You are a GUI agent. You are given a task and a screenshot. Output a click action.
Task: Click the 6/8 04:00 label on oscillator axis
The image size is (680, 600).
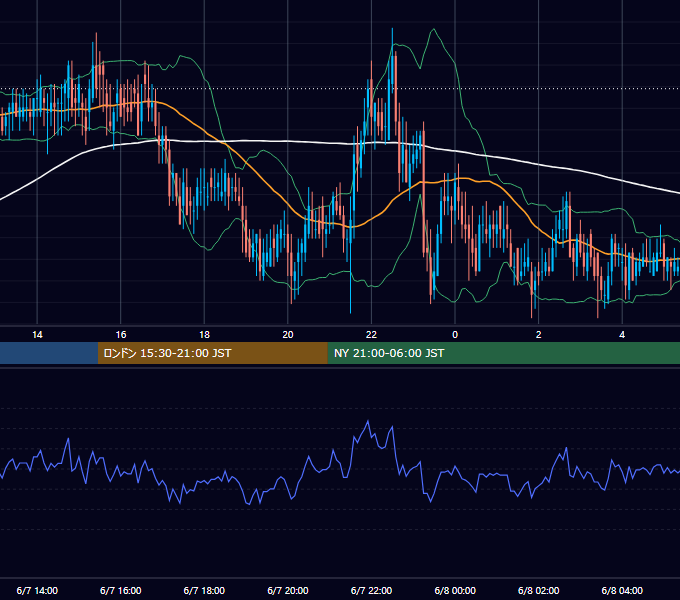click(x=622, y=590)
